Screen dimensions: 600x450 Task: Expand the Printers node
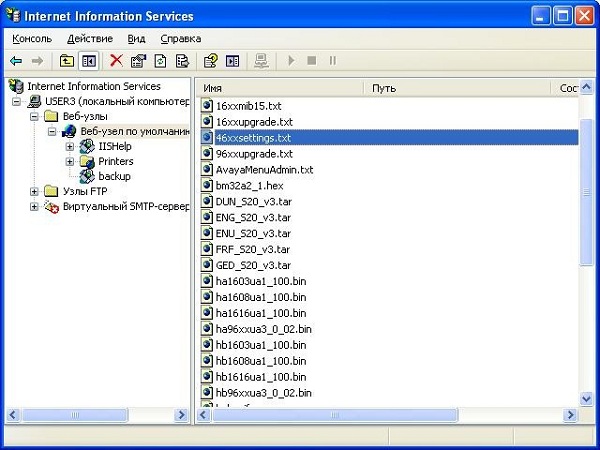point(70,161)
